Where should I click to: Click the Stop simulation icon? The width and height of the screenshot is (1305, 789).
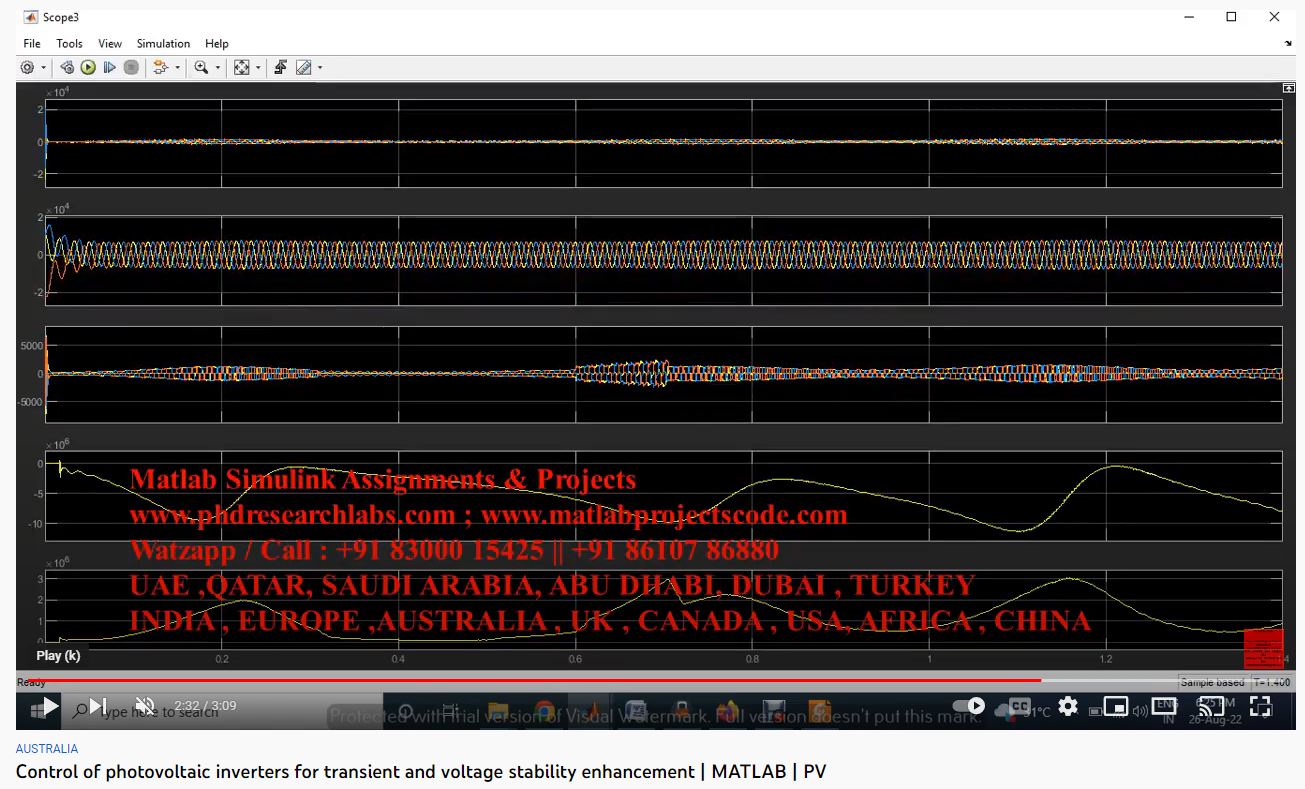tap(131, 68)
